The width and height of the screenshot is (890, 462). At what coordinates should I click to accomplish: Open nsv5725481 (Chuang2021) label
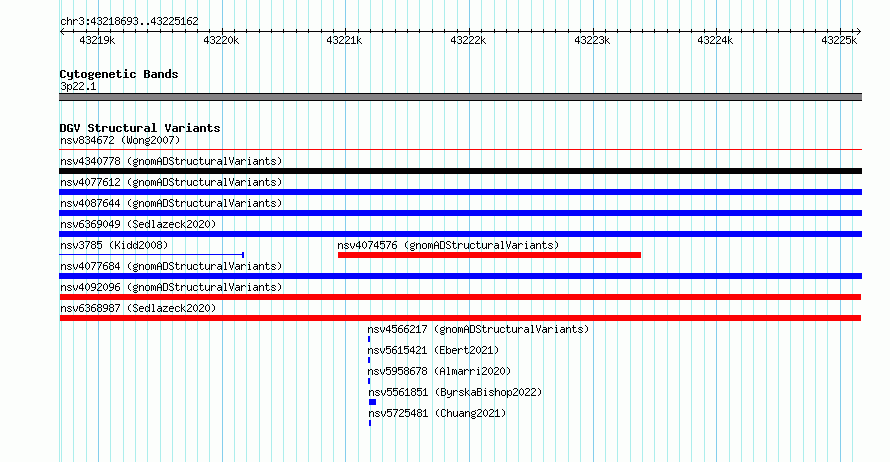point(437,413)
